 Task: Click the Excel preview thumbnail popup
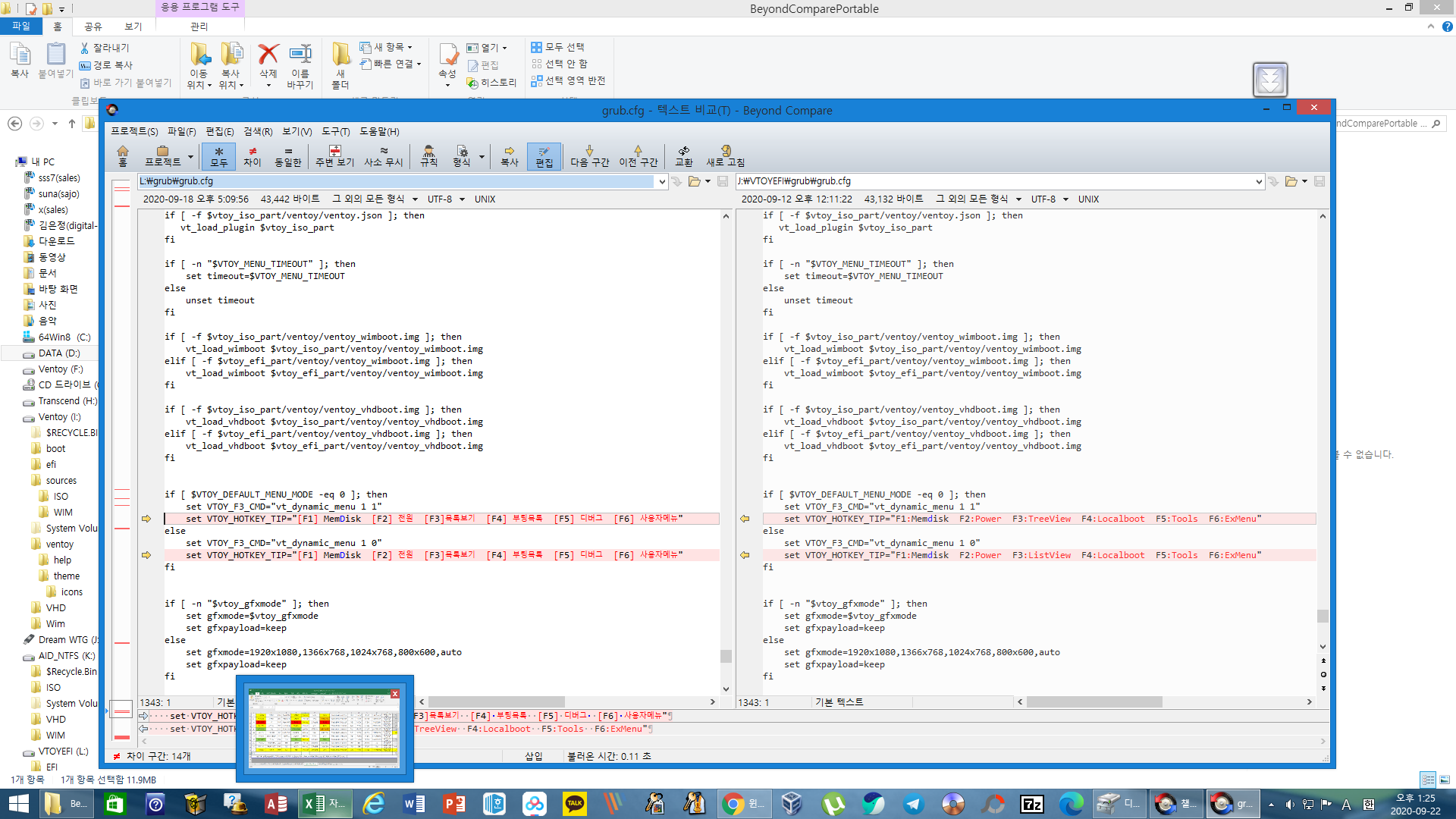[x=325, y=729]
